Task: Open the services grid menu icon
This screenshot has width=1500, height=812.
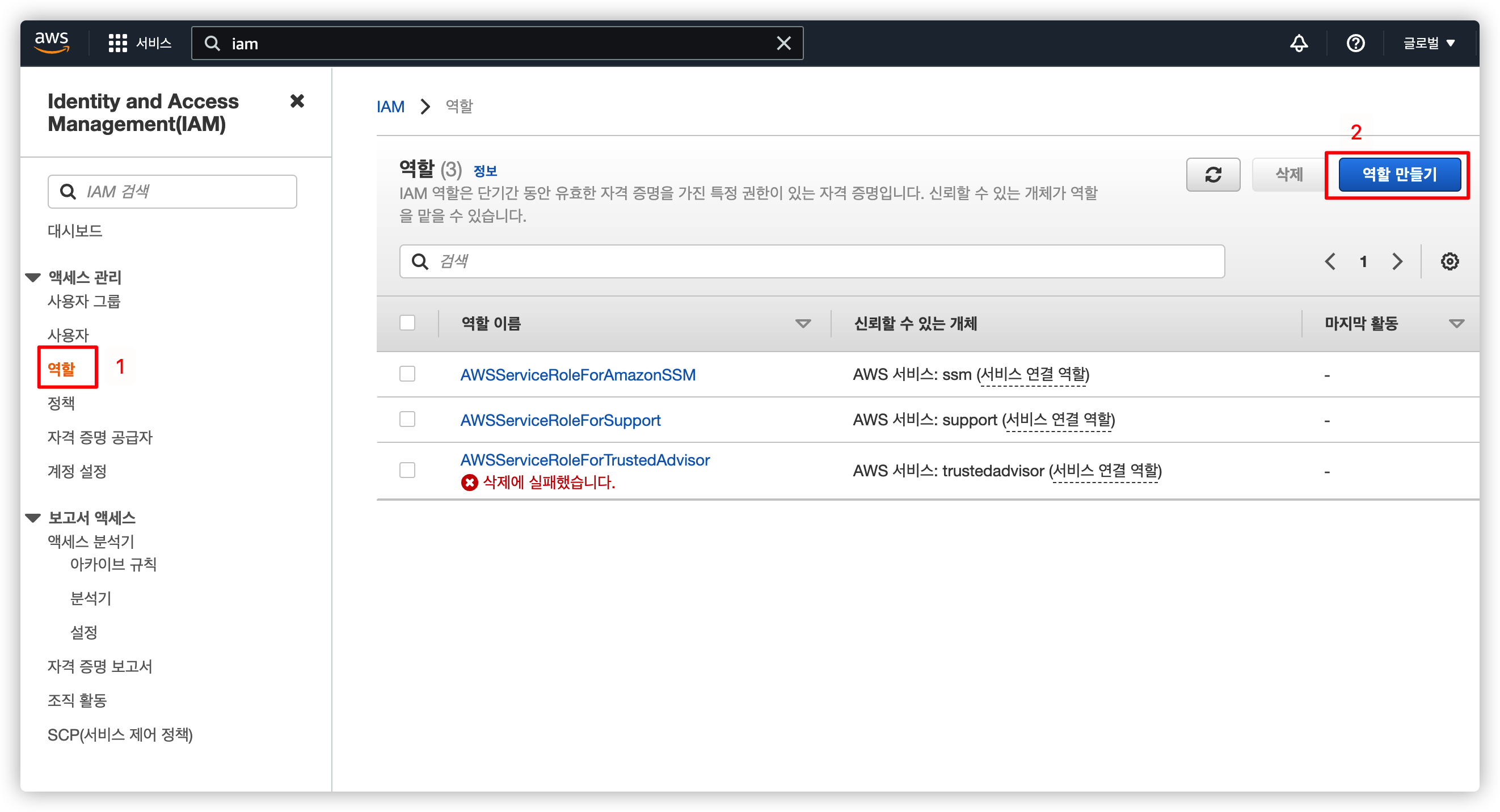Action: coord(117,43)
